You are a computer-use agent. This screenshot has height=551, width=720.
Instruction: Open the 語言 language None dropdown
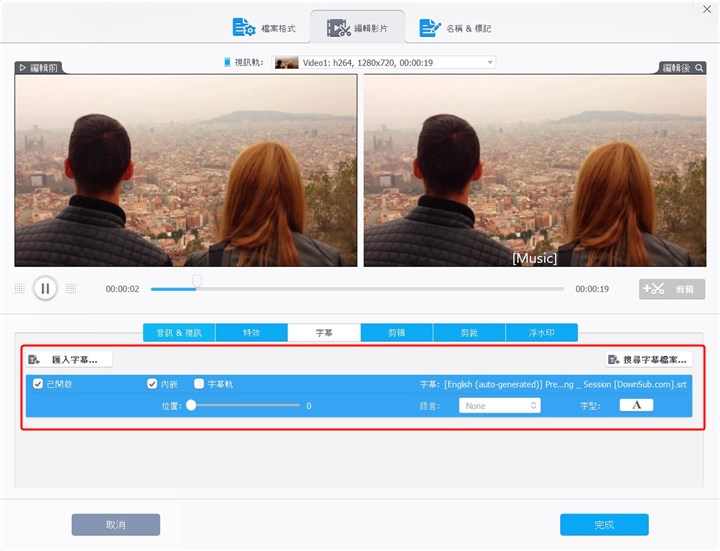pyautogui.click(x=500, y=406)
